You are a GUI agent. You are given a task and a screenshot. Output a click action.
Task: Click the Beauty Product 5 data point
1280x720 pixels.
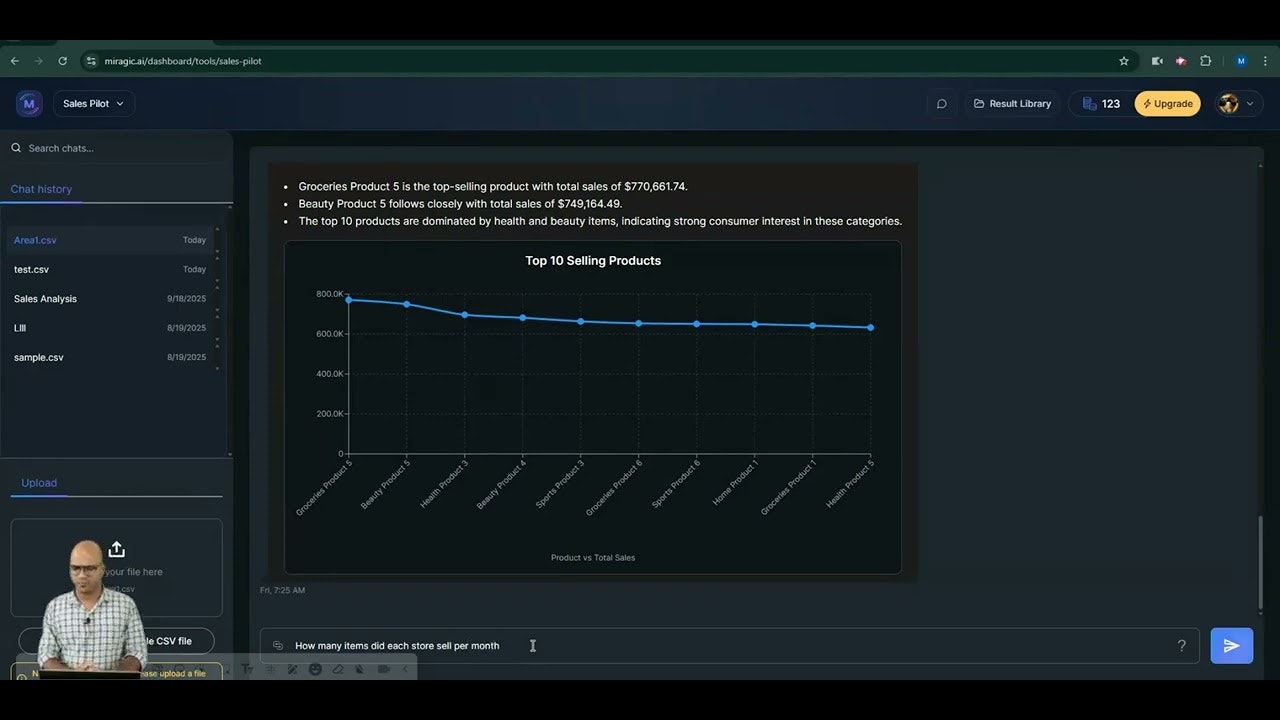coord(407,304)
